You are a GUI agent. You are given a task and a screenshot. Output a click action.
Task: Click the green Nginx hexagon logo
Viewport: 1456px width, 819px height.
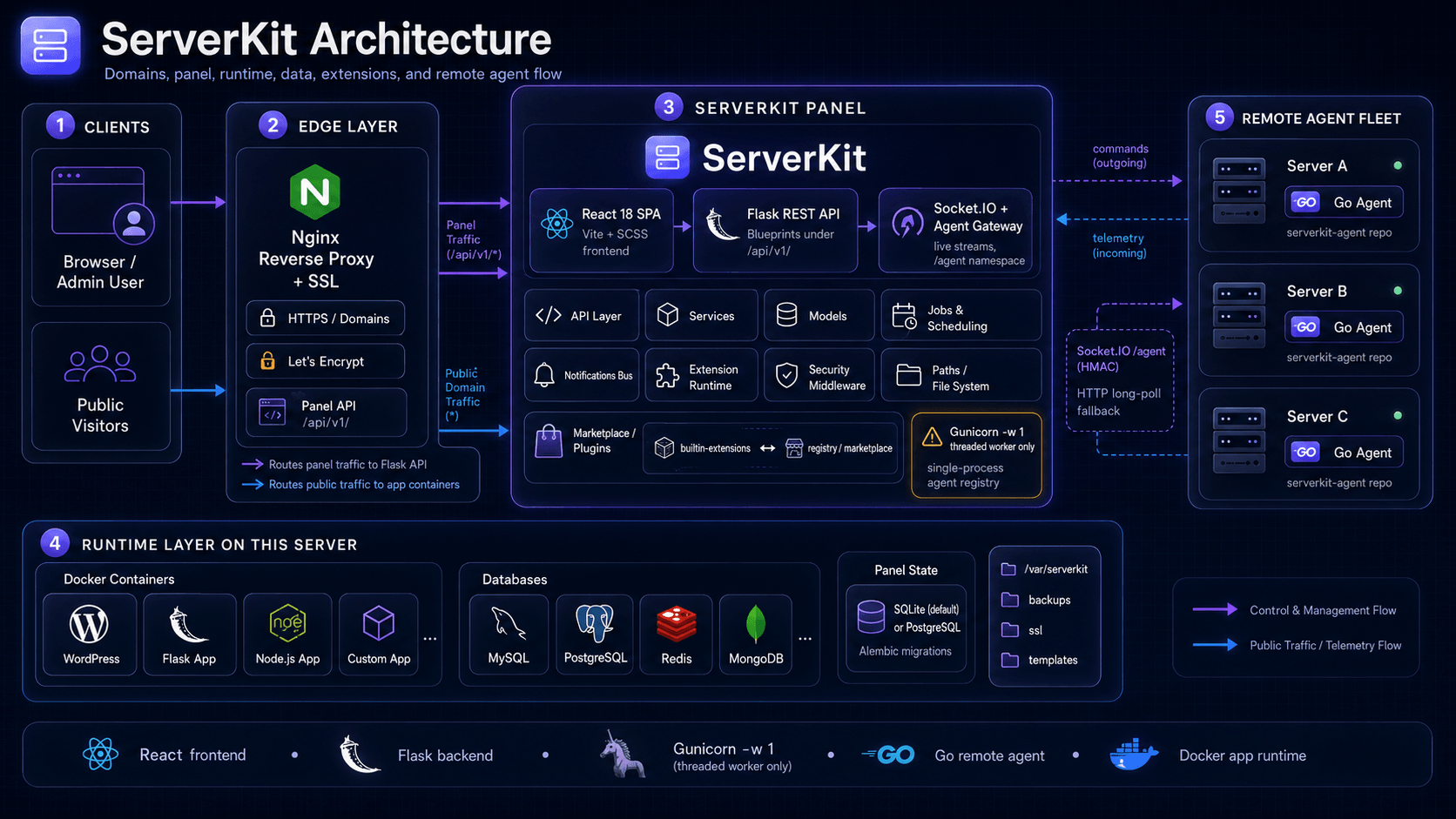click(x=314, y=192)
